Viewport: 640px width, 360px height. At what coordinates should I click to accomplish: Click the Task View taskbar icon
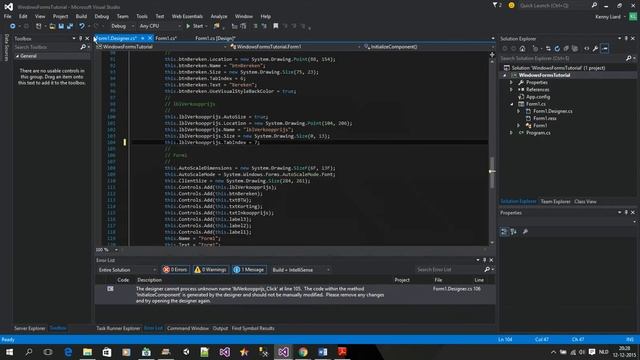48,352
